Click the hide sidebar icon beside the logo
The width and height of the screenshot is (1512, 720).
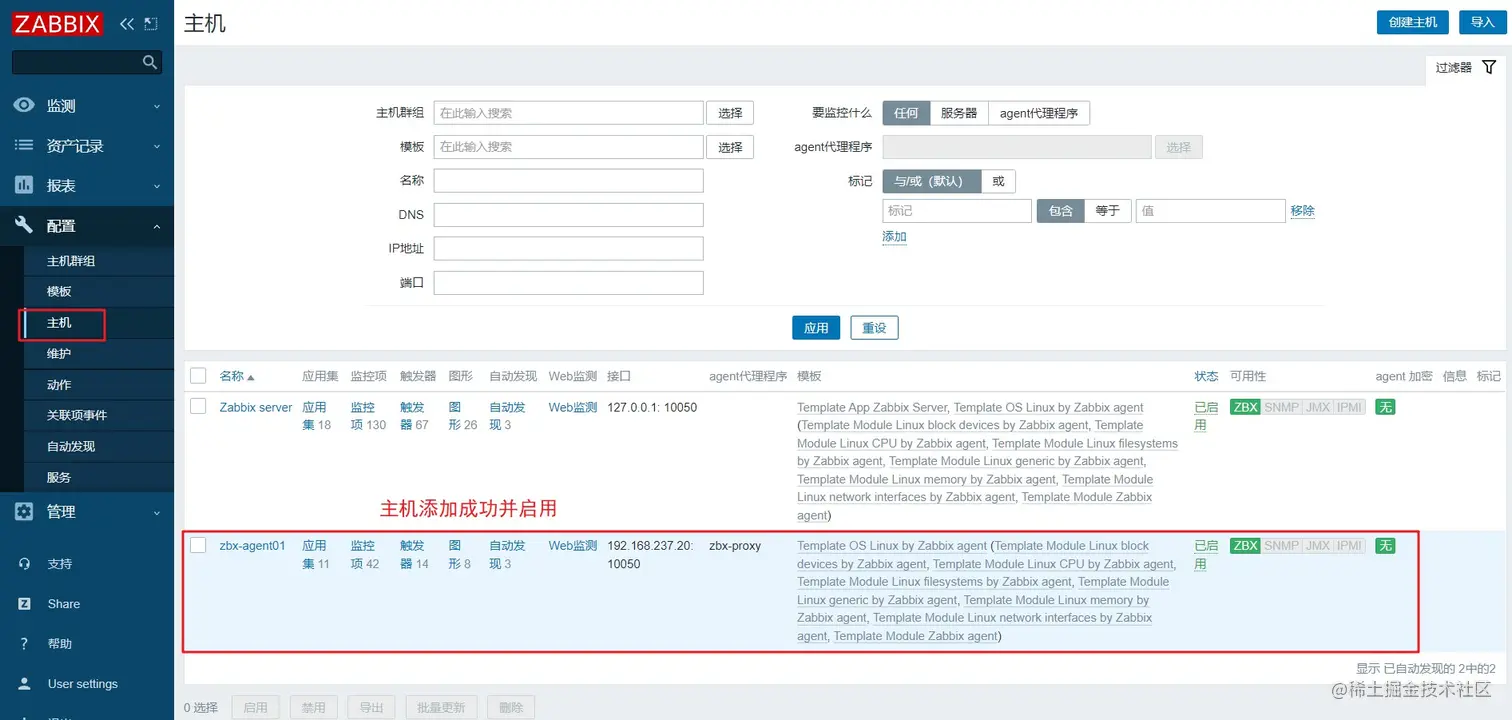[x=151, y=24]
